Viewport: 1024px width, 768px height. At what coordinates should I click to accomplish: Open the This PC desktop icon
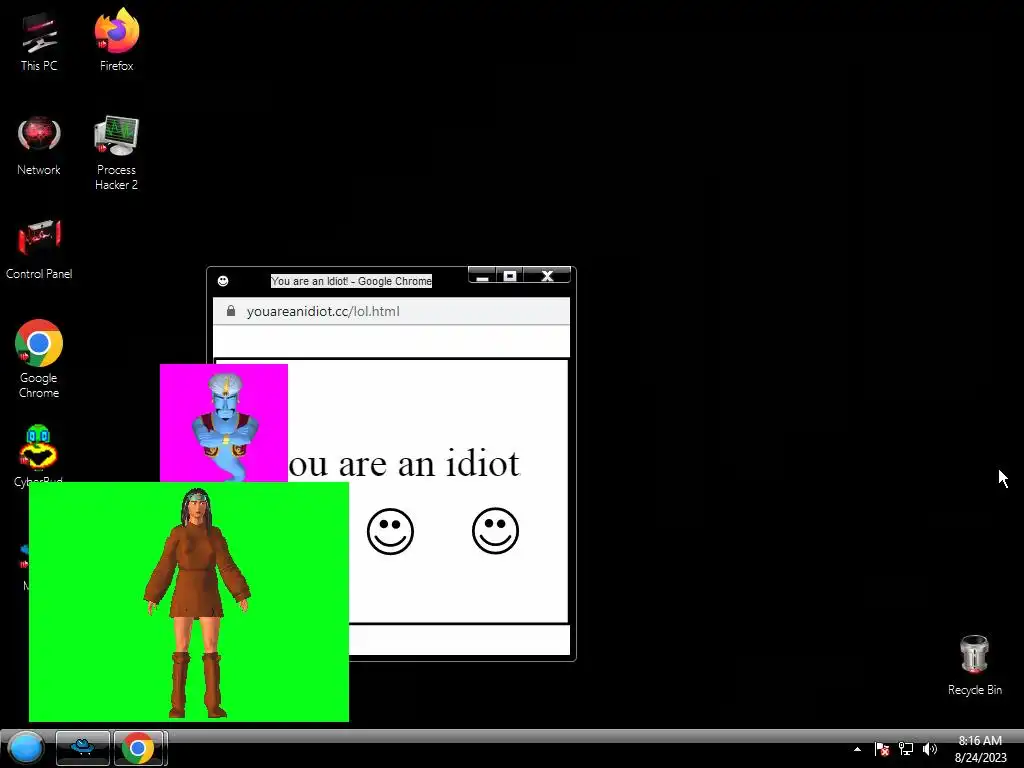[x=39, y=40]
